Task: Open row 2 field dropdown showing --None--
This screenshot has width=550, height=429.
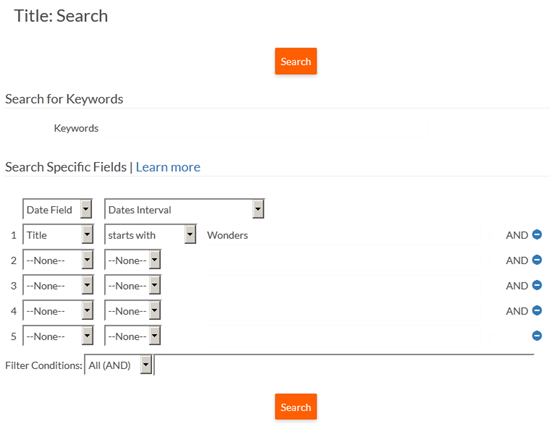Action: [58, 260]
